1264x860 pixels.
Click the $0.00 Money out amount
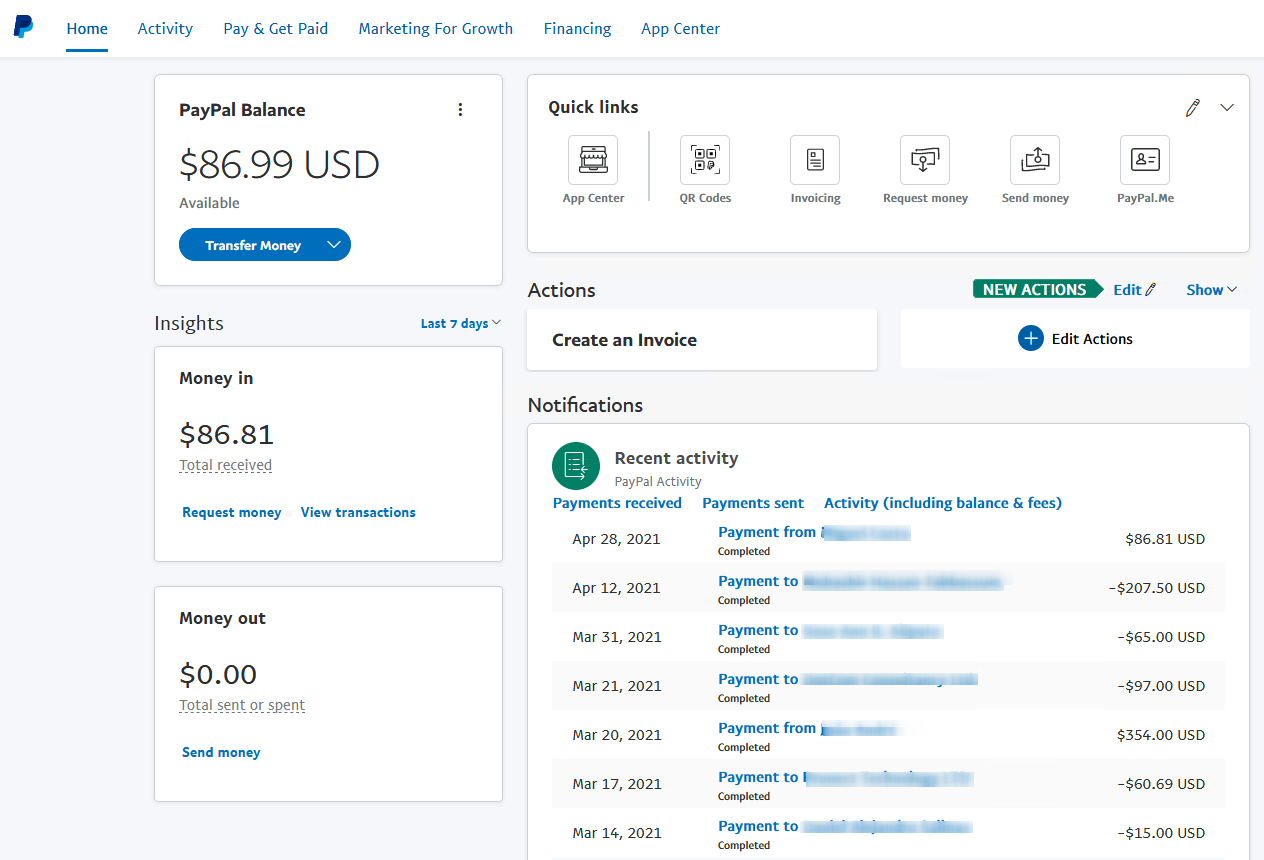[218, 674]
